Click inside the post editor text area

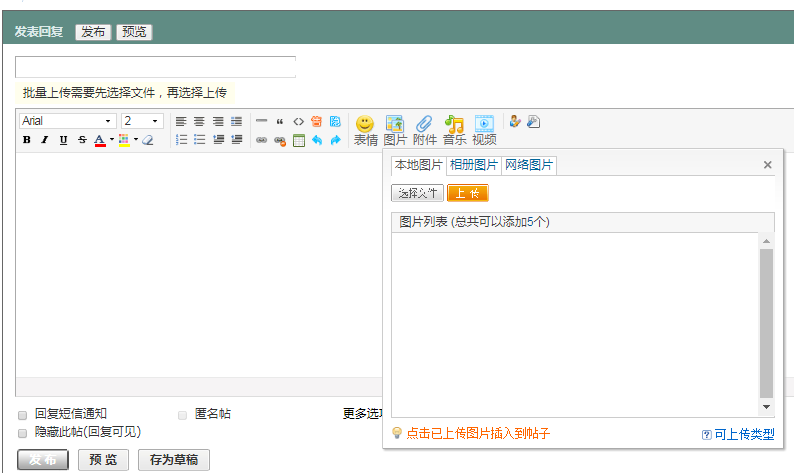198,264
